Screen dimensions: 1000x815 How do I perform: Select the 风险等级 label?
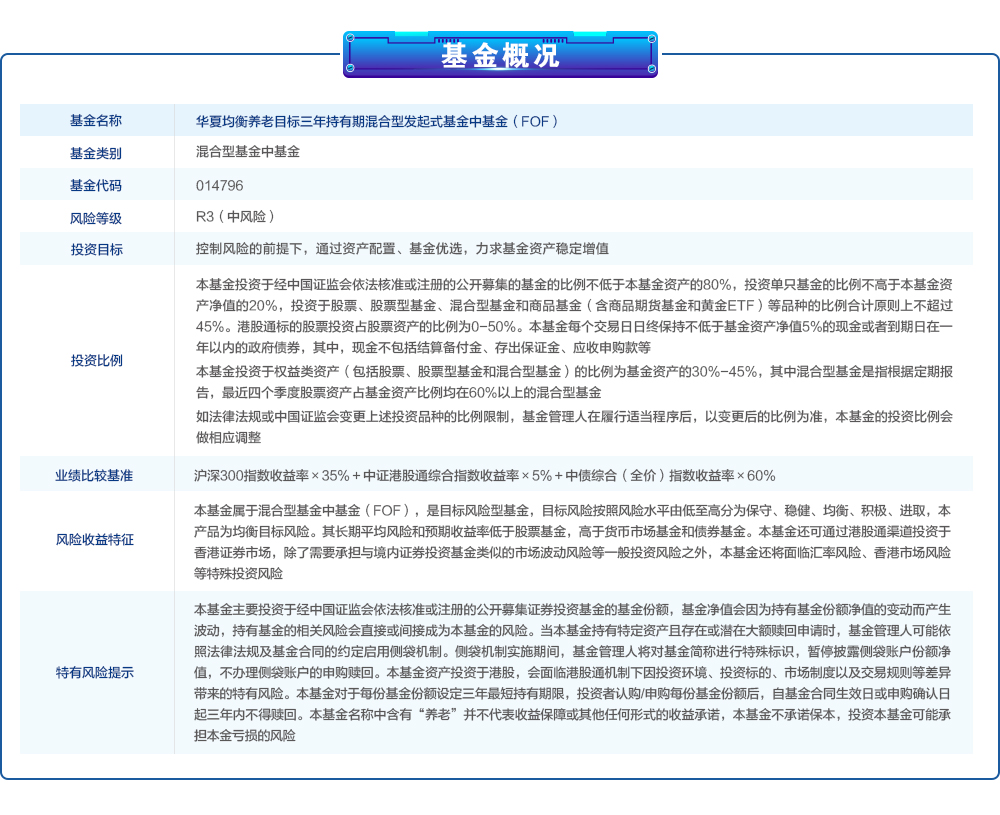pos(96,218)
